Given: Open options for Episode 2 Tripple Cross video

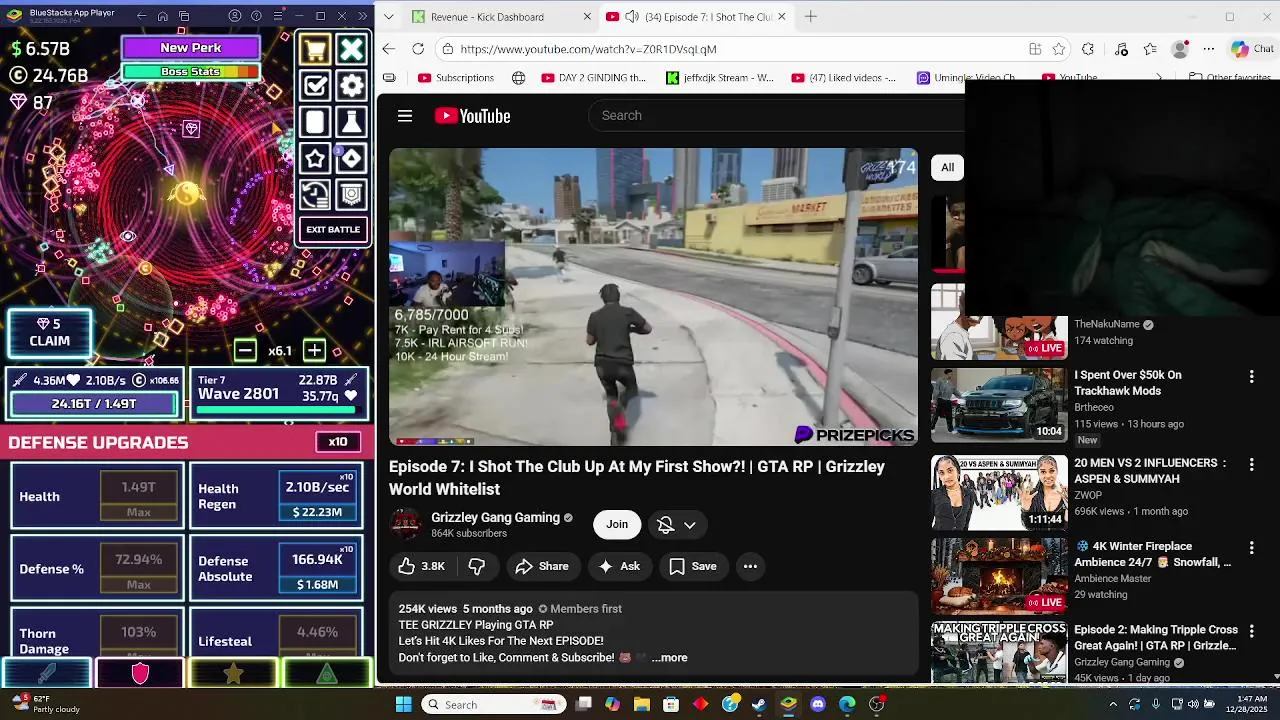Looking at the screenshot, I should 1251,632.
